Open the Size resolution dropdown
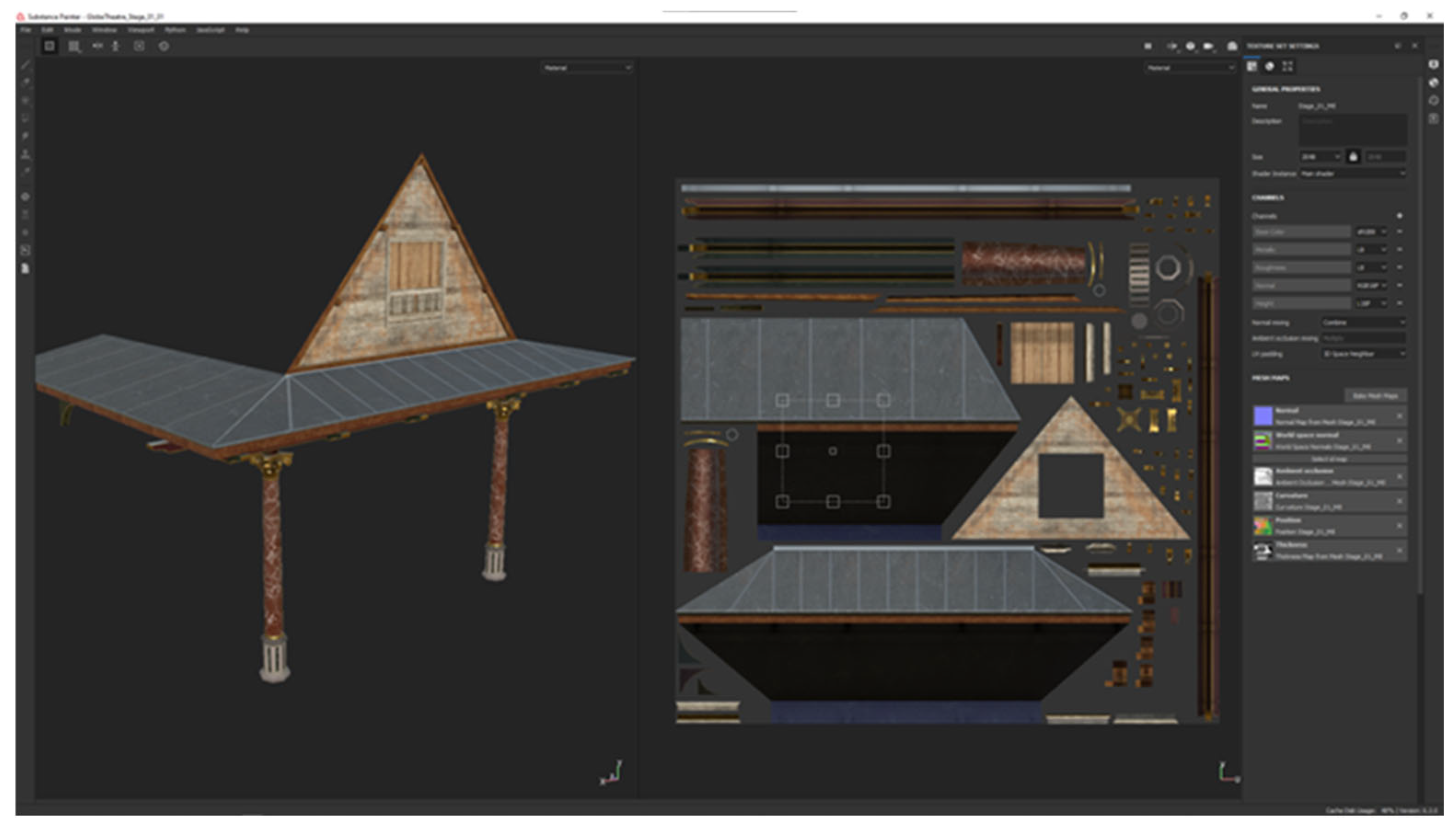This screenshot has height=833, width=1456. click(x=1320, y=157)
